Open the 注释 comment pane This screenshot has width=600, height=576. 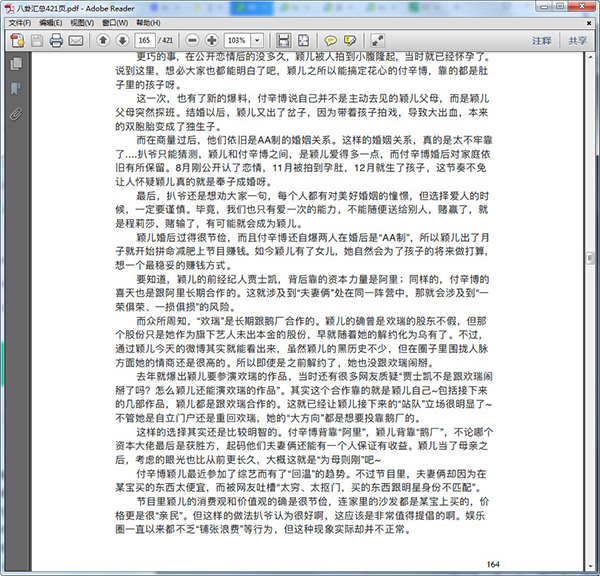click(x=541, y=41)
